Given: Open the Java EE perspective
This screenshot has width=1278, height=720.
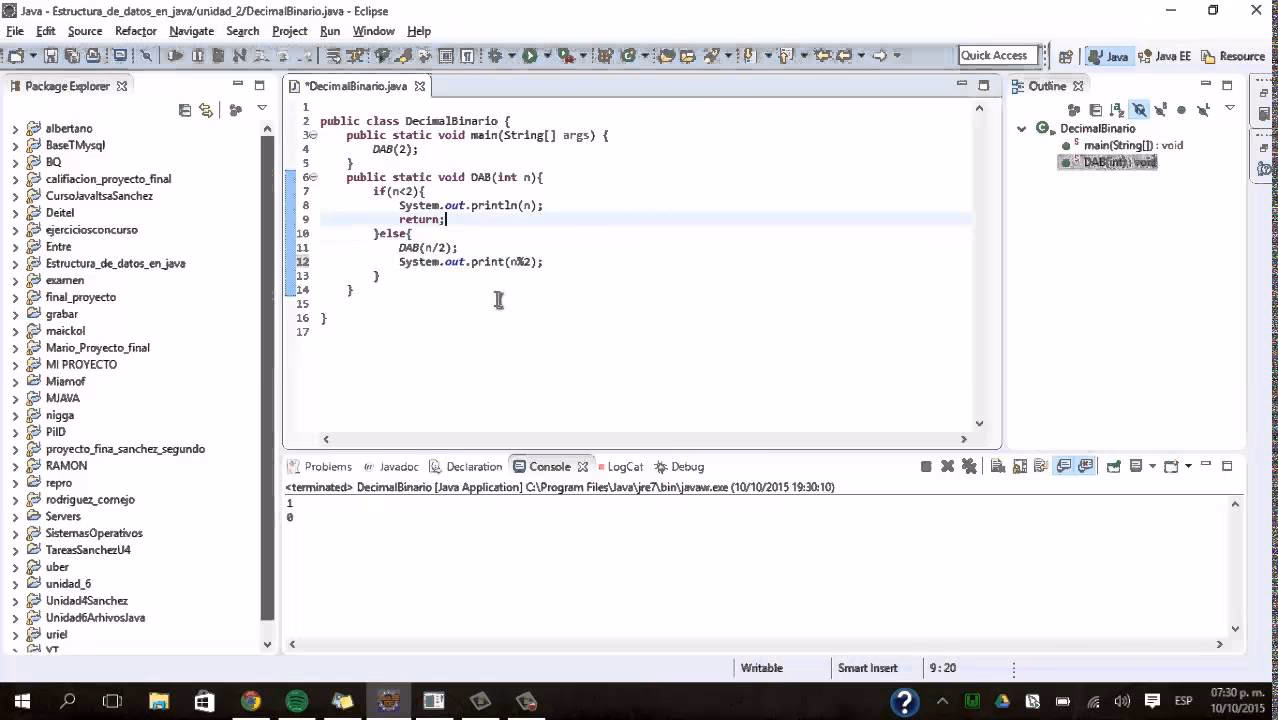Looking at the screenshot, I should 1164,56.
